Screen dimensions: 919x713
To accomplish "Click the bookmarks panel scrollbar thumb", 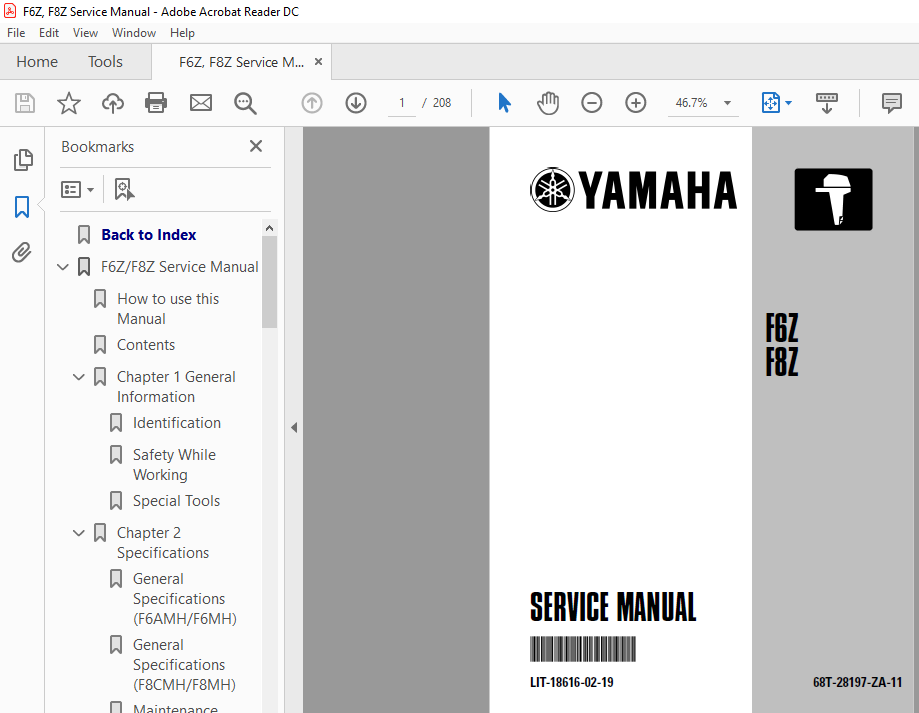I will point(270,282).
